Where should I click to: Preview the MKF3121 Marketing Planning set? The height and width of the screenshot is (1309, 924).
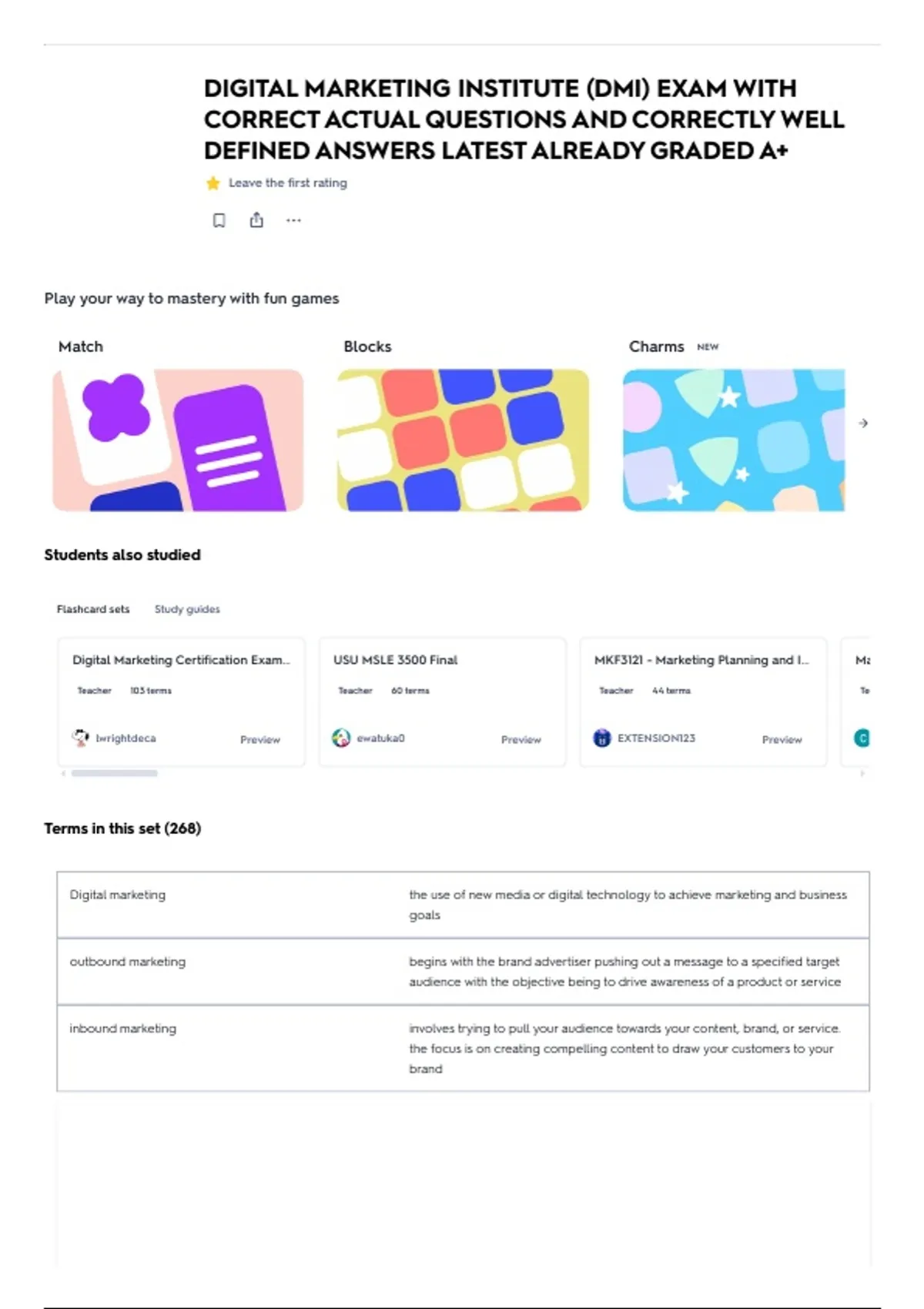[x=782, y=739]
